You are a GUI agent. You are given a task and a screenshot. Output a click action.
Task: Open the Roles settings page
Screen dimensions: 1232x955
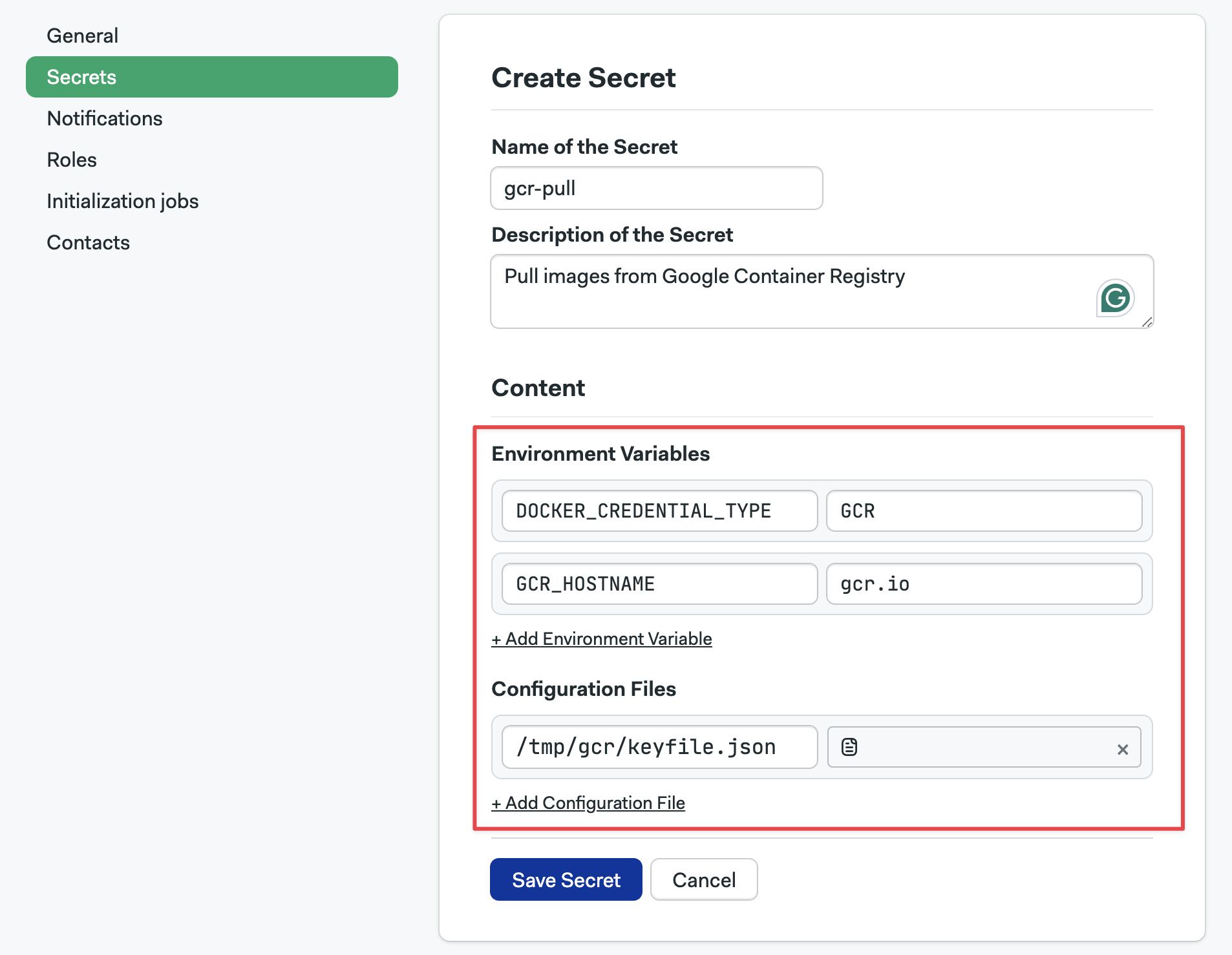72,160
